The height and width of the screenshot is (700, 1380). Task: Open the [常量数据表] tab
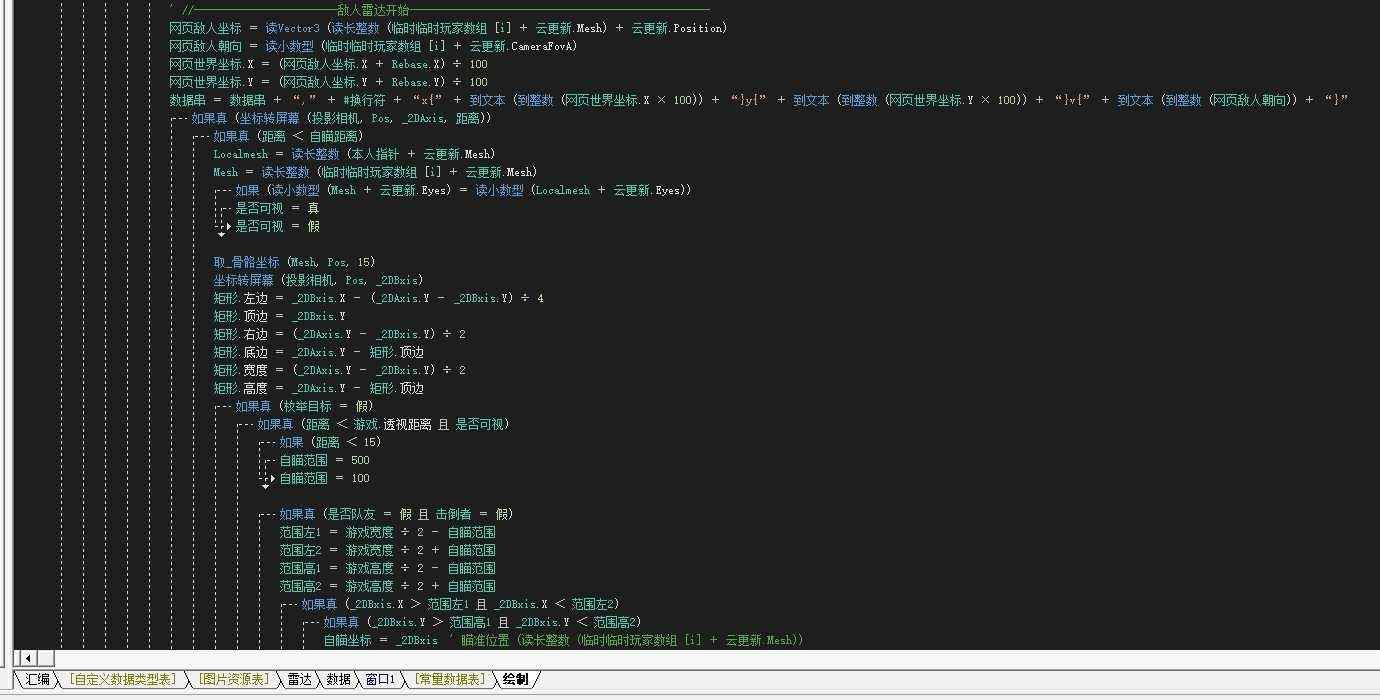(449, 680)
